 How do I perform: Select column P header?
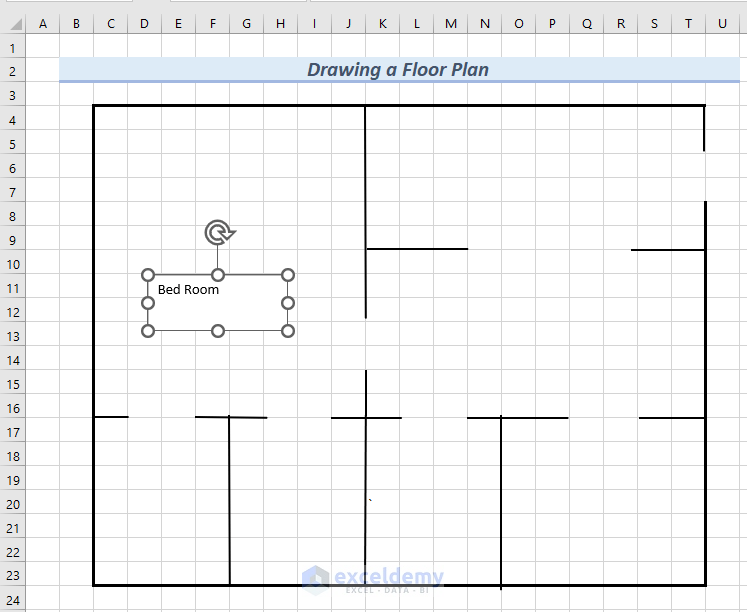(x=552, y=24)
